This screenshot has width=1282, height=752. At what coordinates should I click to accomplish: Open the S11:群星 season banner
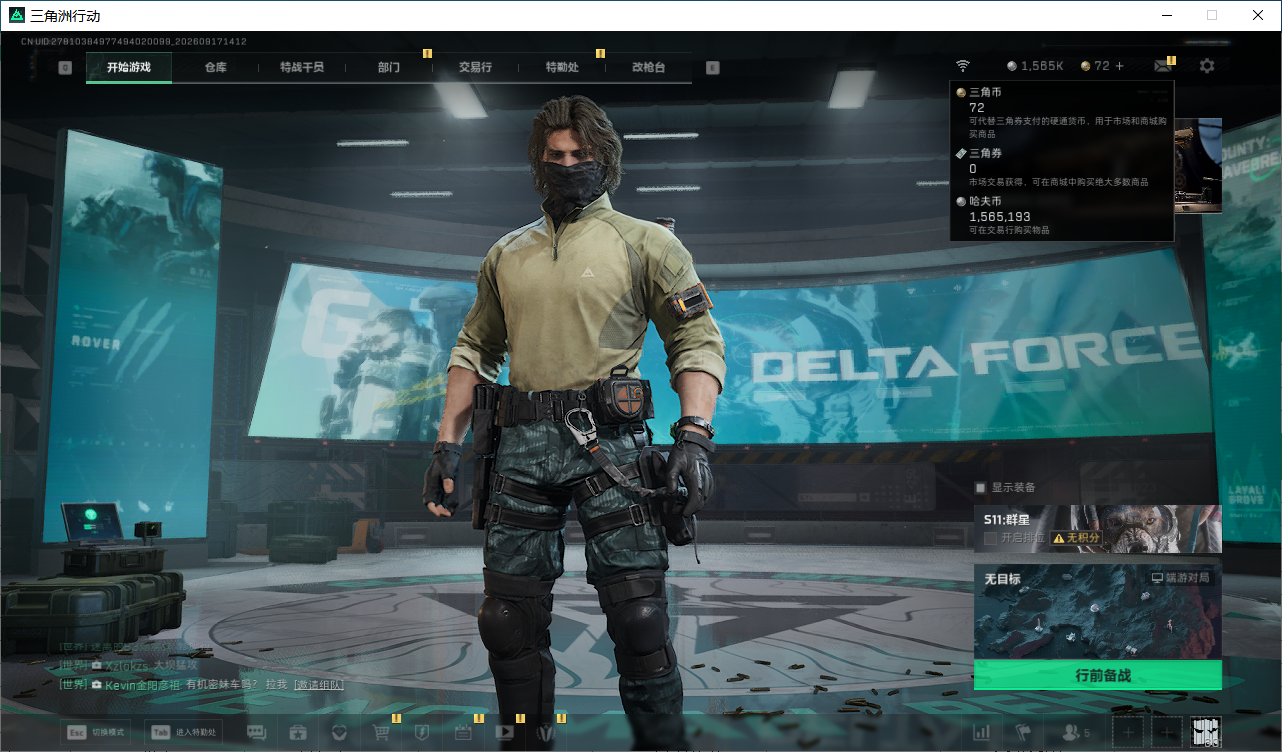coord(1098,529)
